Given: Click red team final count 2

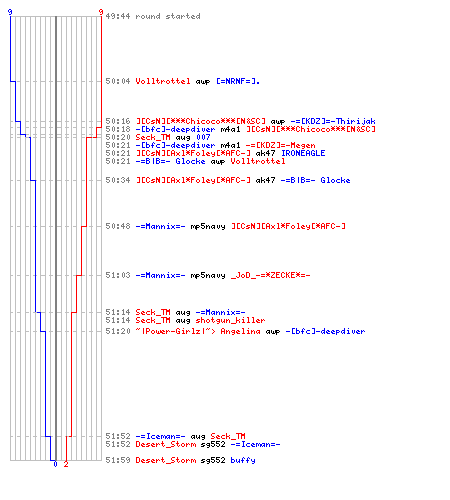Looking at the screenshot, I should click(66, 464).
